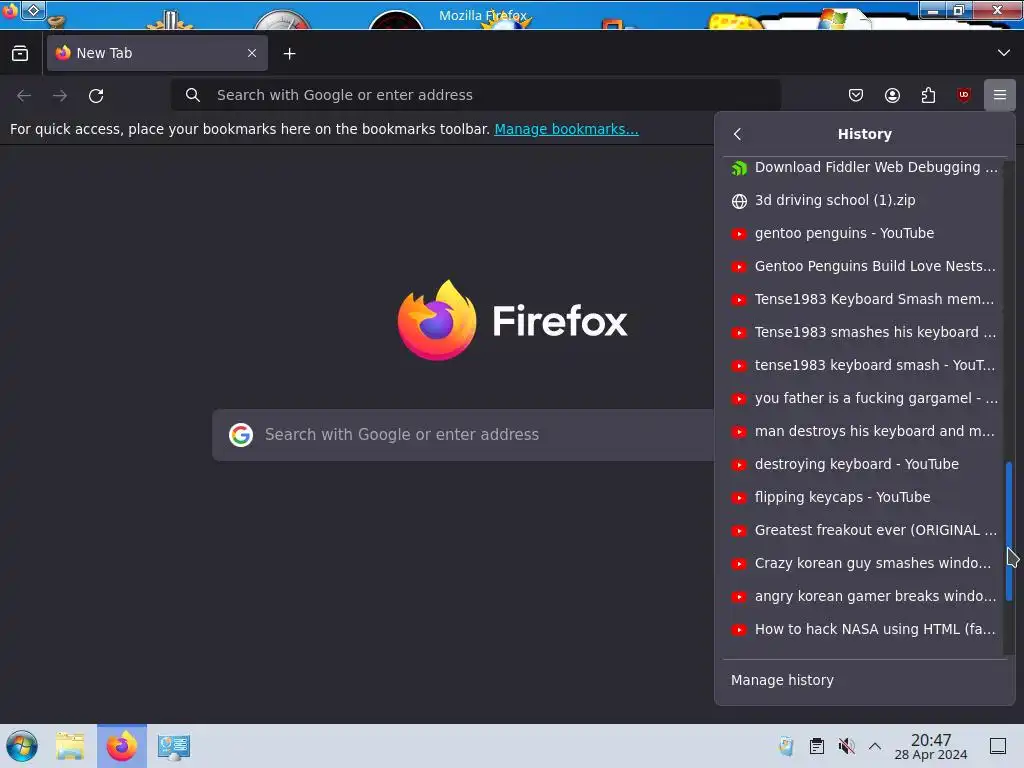Focus the address bar search field

point(476,95)
